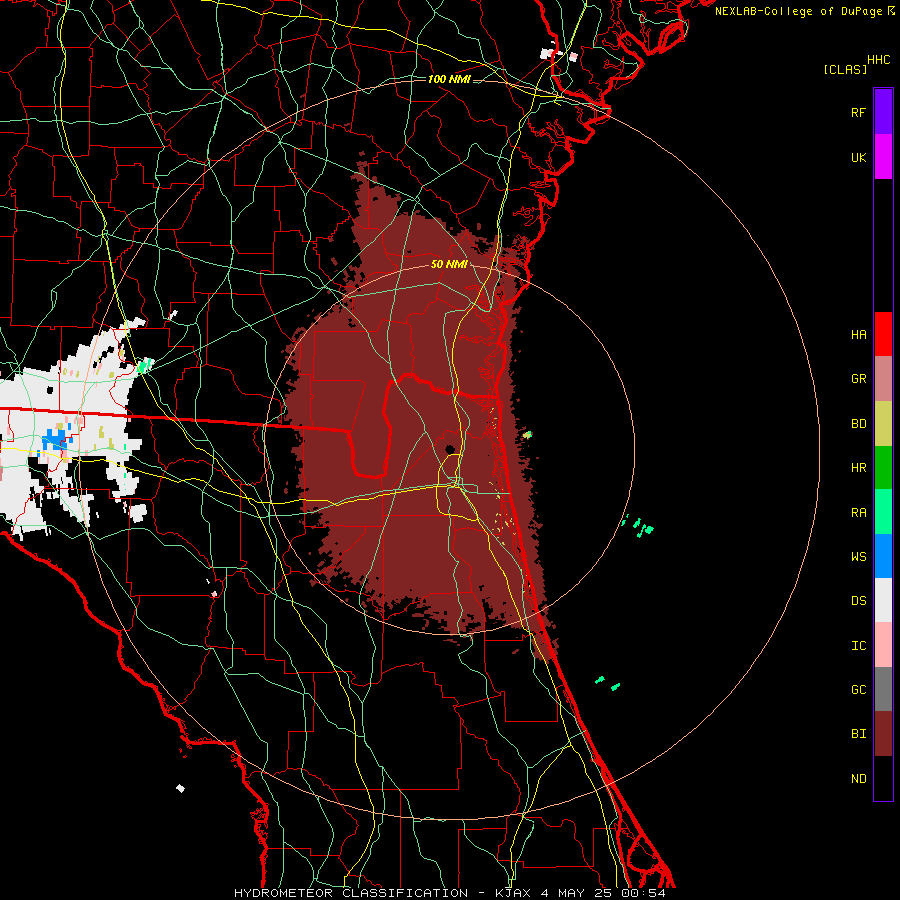The image size is (900, 900).
Task: Click the IC legend label
Action: click(858, 645)
